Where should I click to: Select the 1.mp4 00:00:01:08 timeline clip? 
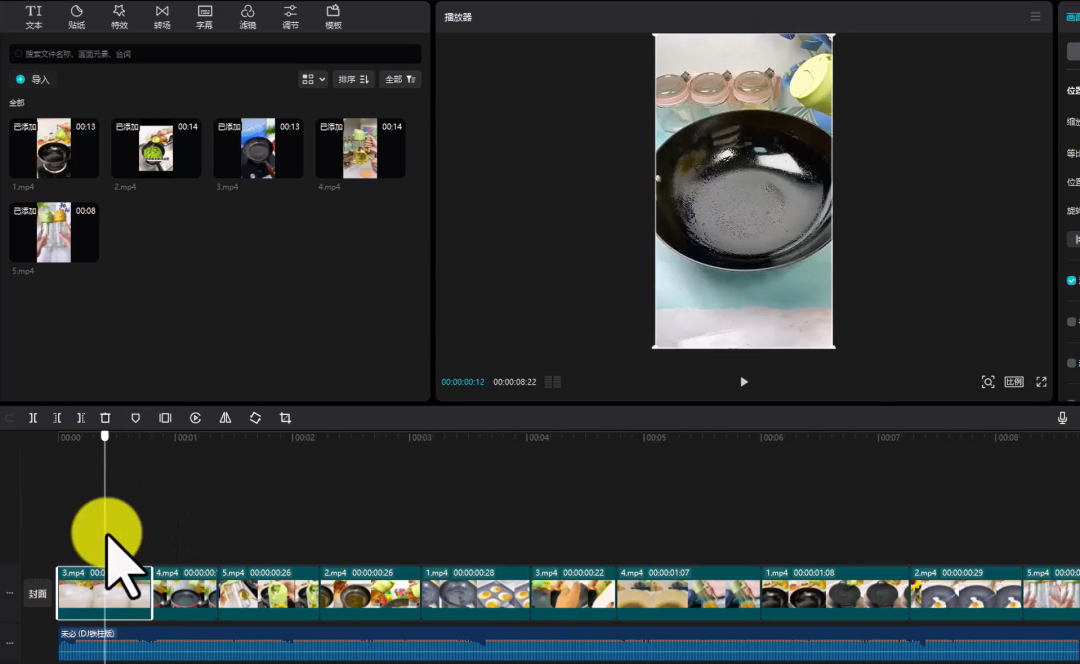(835, 593)
